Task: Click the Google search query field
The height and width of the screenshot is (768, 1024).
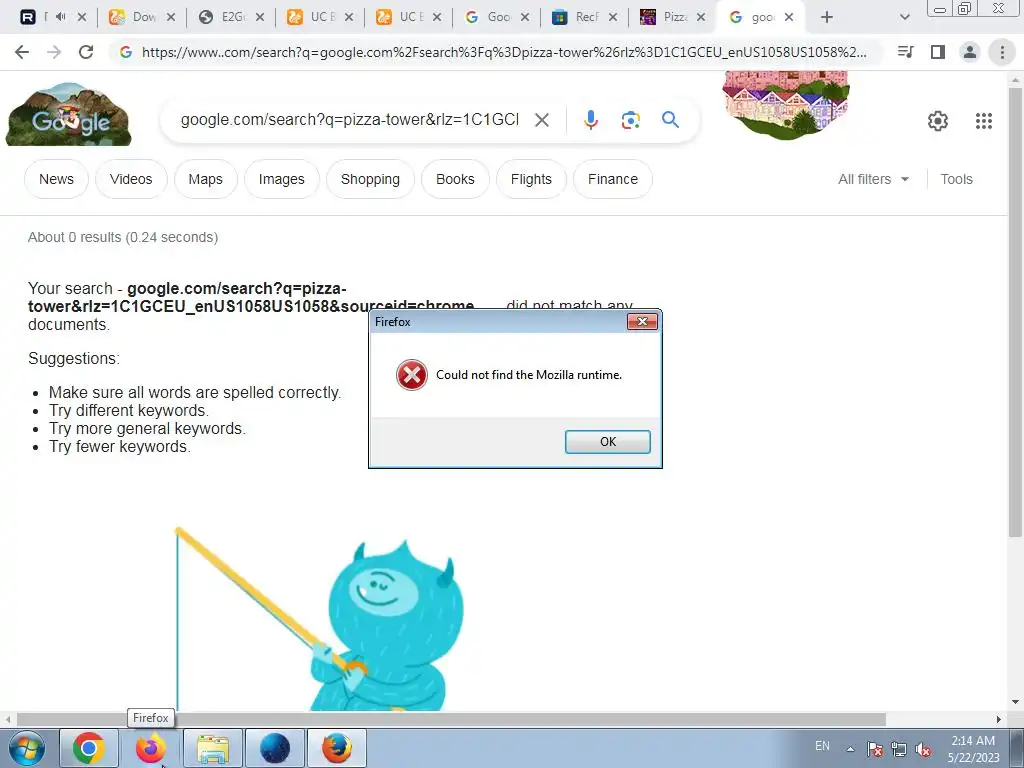Action: (350, 120)
